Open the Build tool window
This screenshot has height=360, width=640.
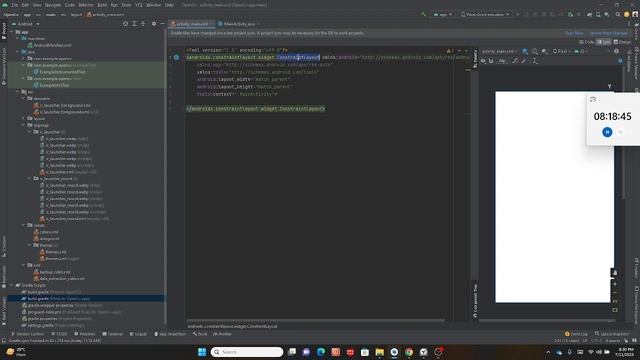tap(200, 334)
